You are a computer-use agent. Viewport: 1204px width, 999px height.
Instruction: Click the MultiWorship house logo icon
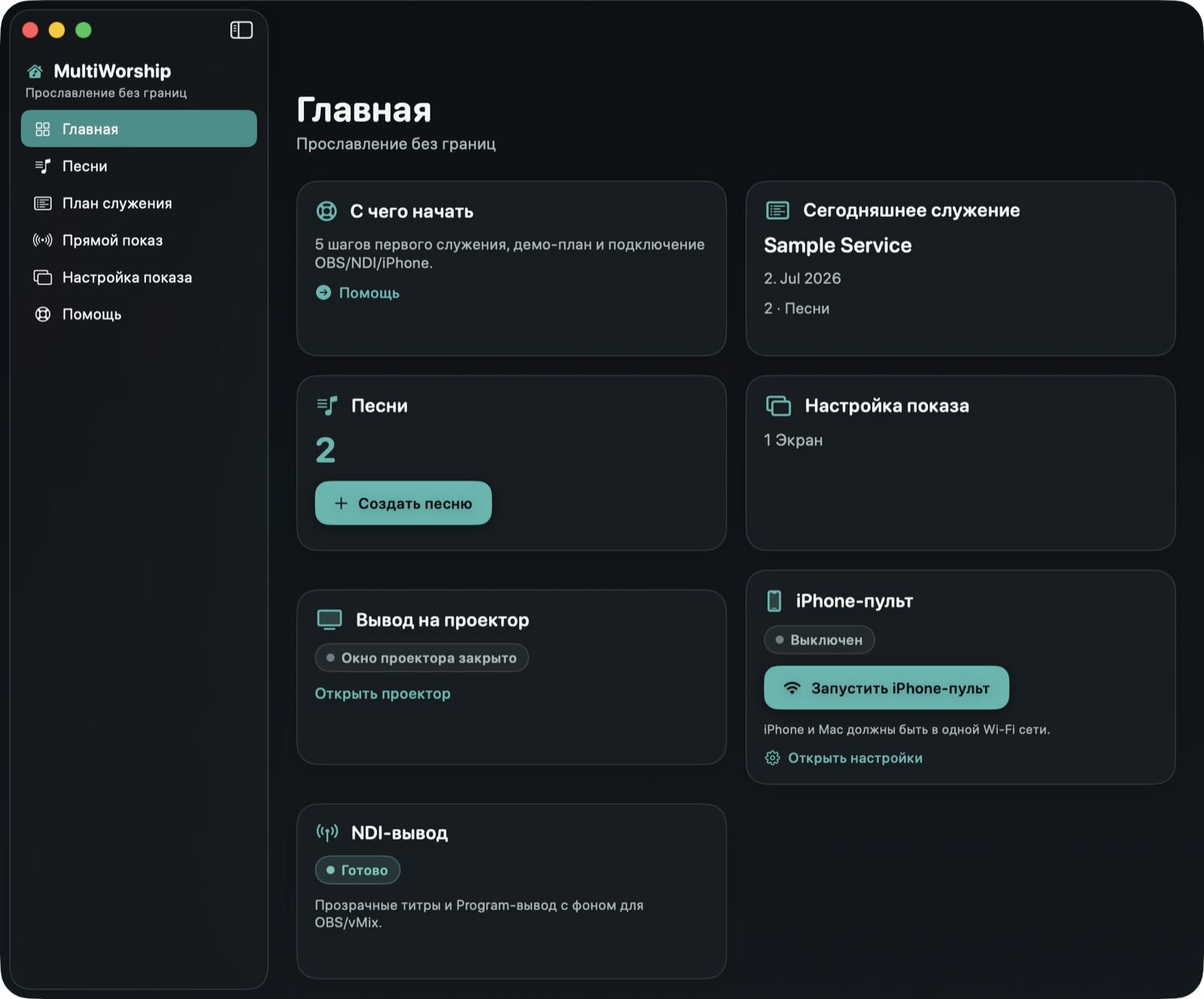click(35, 72)
